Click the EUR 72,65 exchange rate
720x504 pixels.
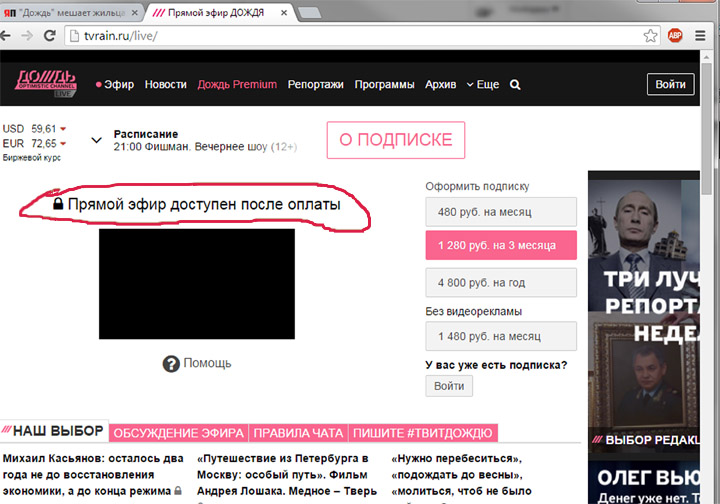click(34, 144)
